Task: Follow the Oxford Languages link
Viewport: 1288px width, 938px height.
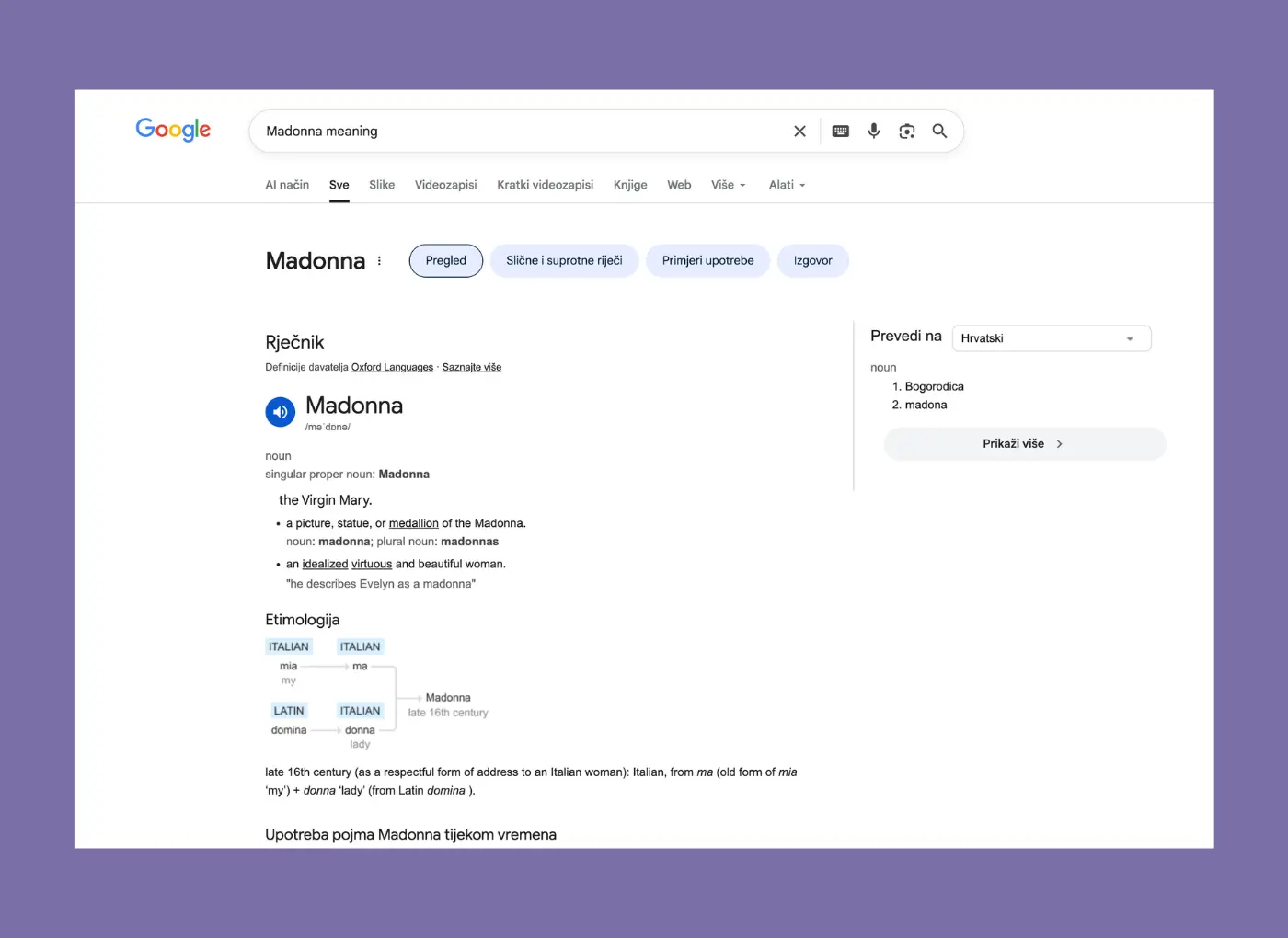Action: click(392, 368)
